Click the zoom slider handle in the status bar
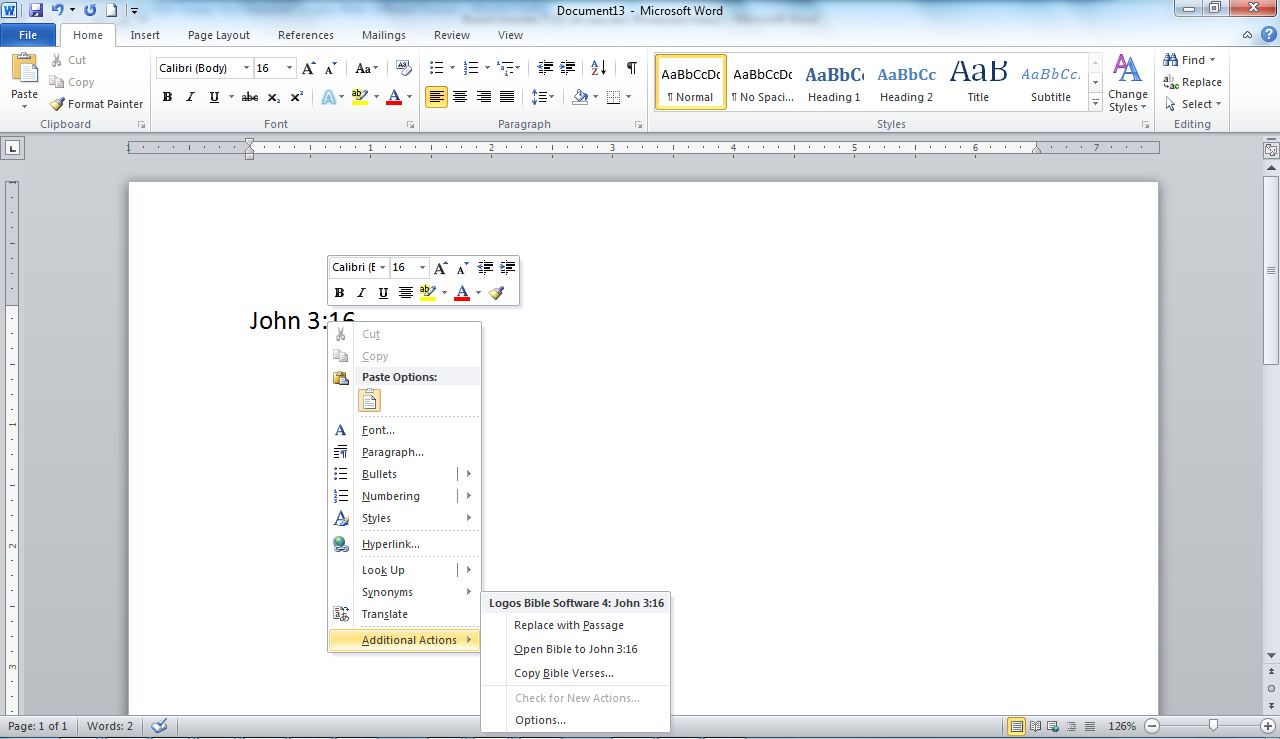The width and height of the screenshot is (1280, 739). (1213, 726)
